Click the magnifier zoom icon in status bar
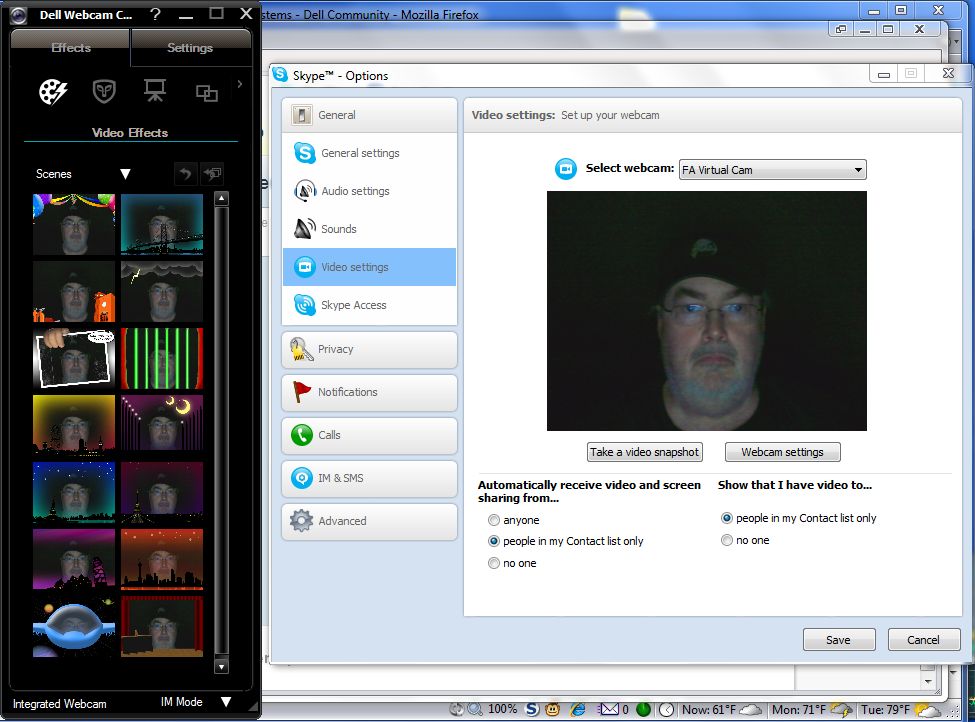Image resolution: width=975 pixels, height=722 pixels. 475,709
